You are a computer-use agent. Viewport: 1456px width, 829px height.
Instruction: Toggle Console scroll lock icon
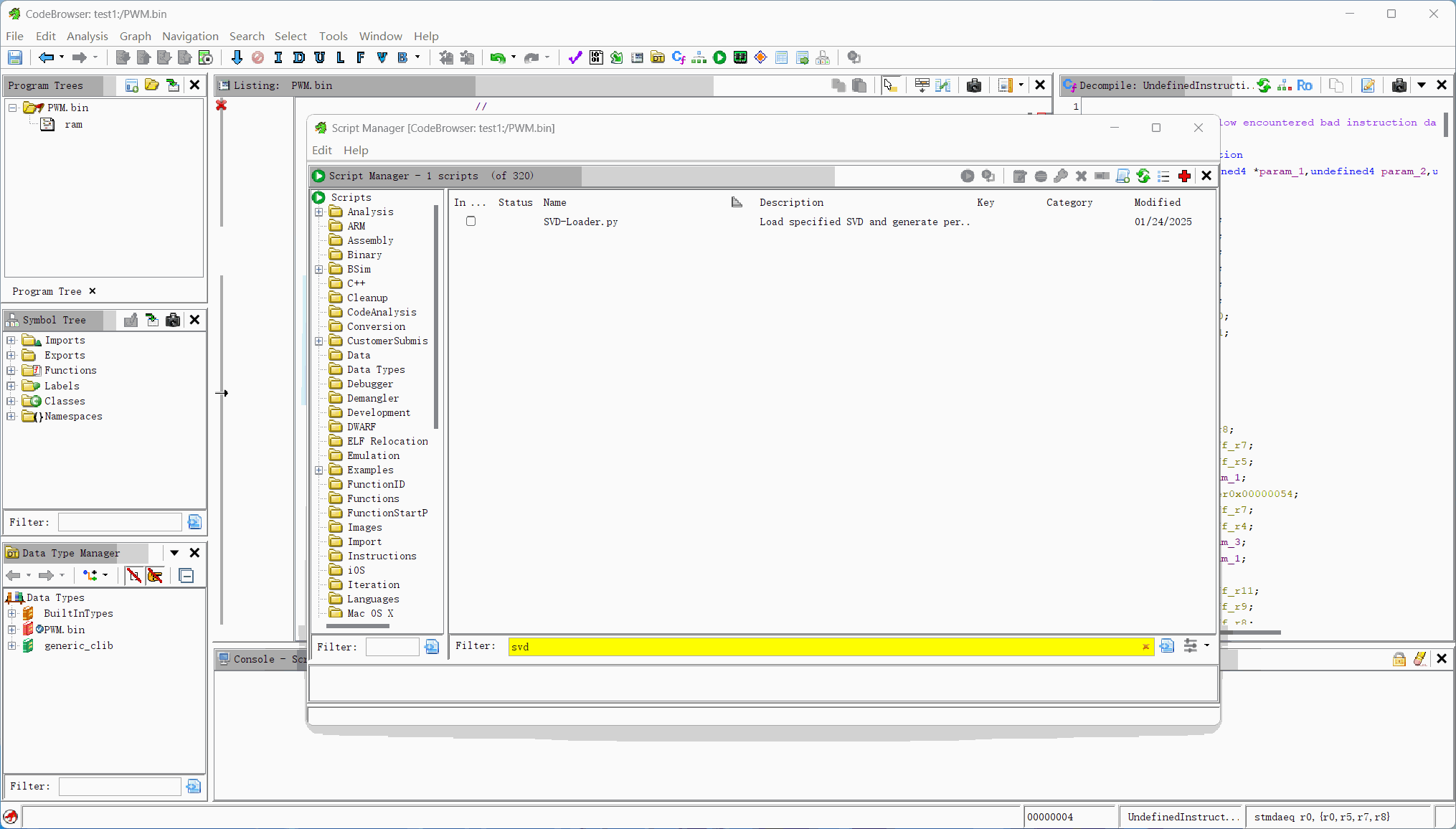pyautogui.click(x=1399, y=659)
